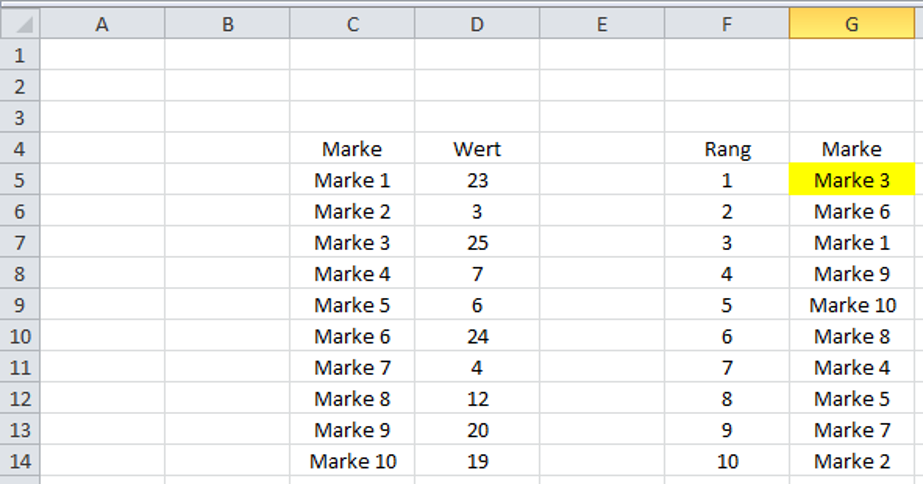This screenshot has height=485, width=924.
Task: Select column E header
Action: tap(602, 24)
